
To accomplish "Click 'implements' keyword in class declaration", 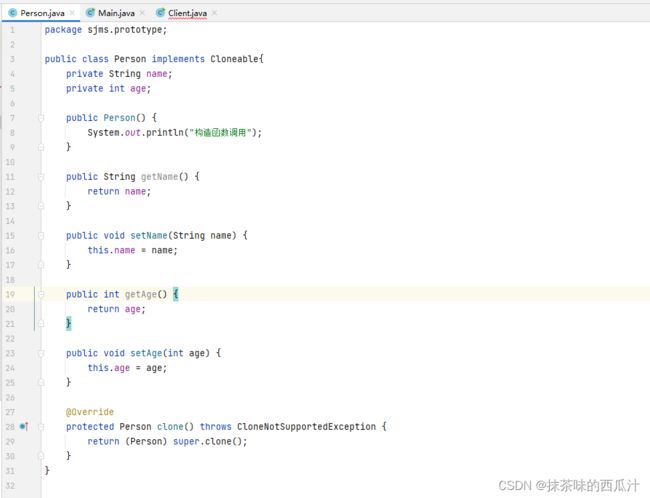I will [x=178, y=59].
